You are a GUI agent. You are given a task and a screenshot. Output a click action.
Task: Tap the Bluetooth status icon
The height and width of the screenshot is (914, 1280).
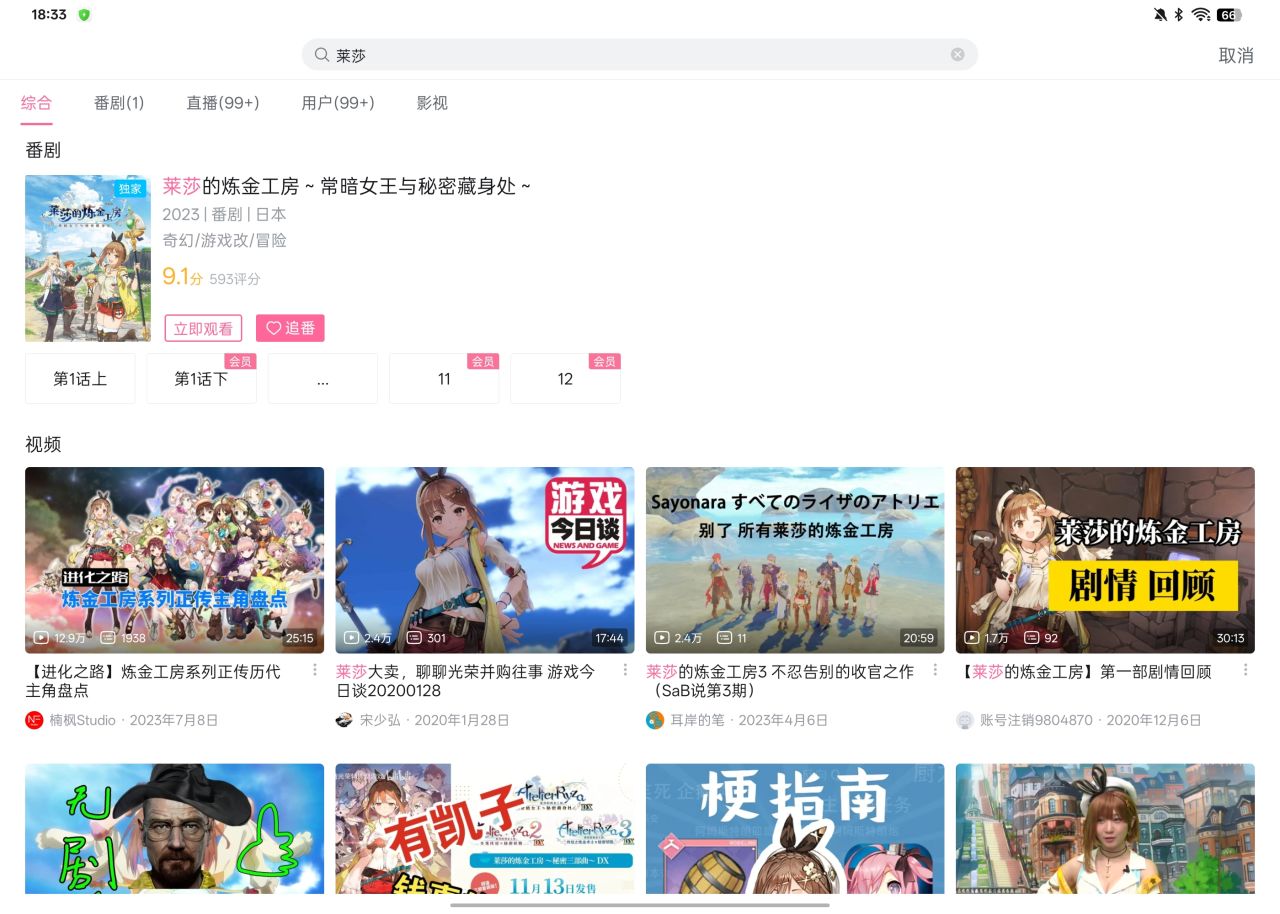(x=1179, y=15)
